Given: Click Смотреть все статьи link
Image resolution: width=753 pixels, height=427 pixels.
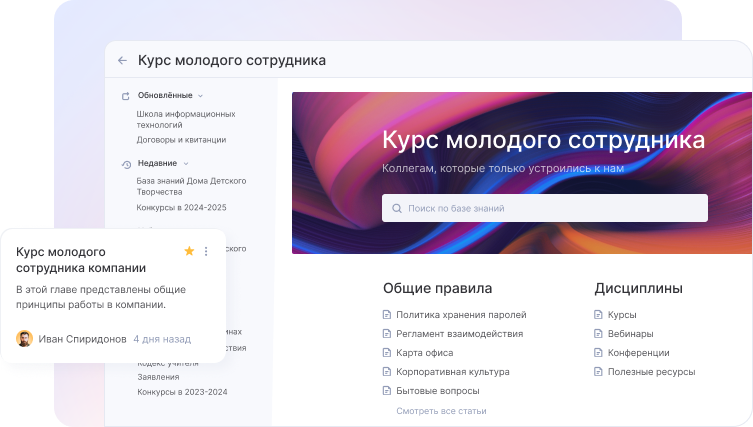Looking at the screenshot, I should 441,411.
